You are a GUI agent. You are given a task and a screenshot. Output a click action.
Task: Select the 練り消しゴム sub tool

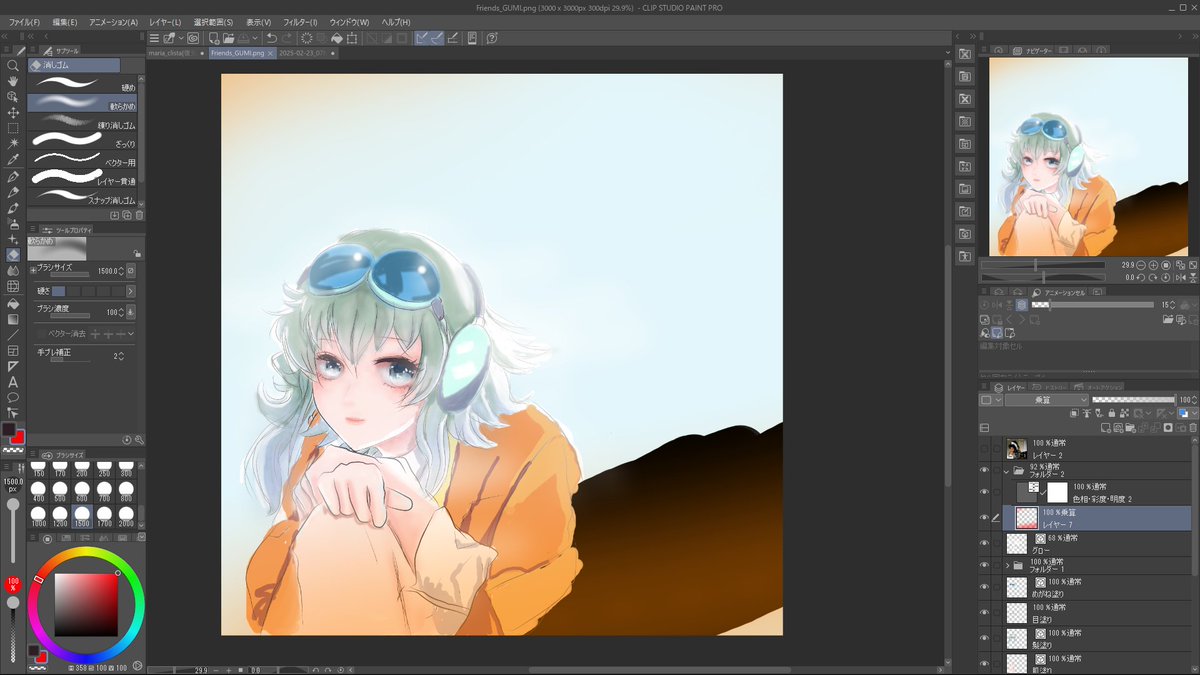click(x=83, y=122)
